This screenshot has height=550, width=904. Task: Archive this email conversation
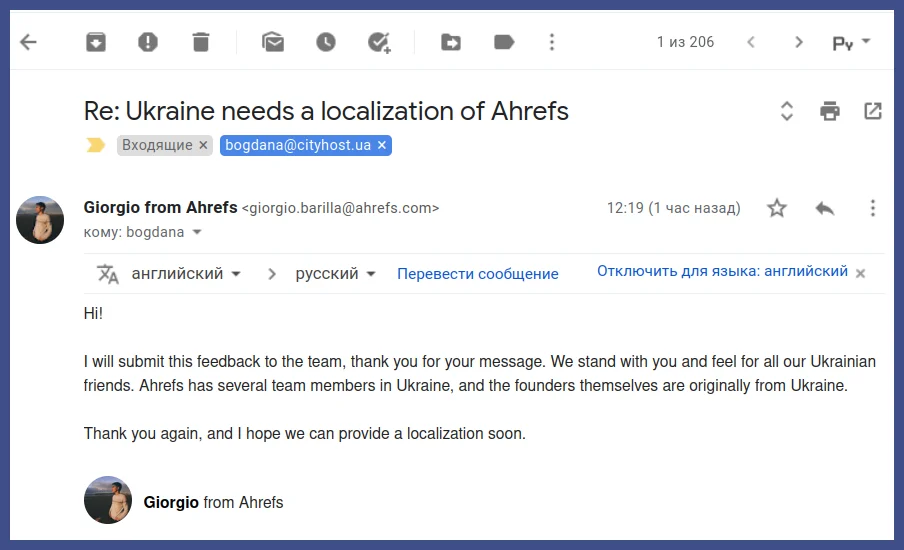coord(96,42)
